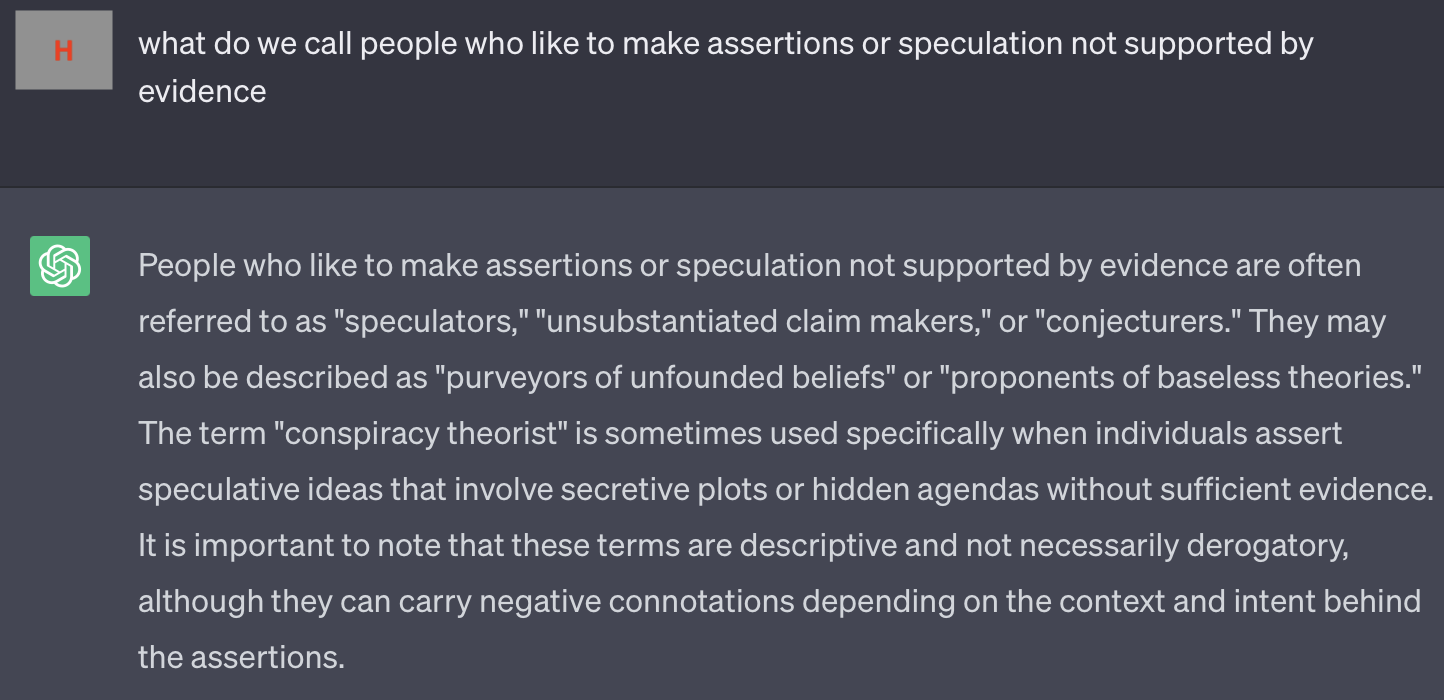Click the words "They may" in the reply
The height and width of the screenshot is (700, 1444).
1317,323
